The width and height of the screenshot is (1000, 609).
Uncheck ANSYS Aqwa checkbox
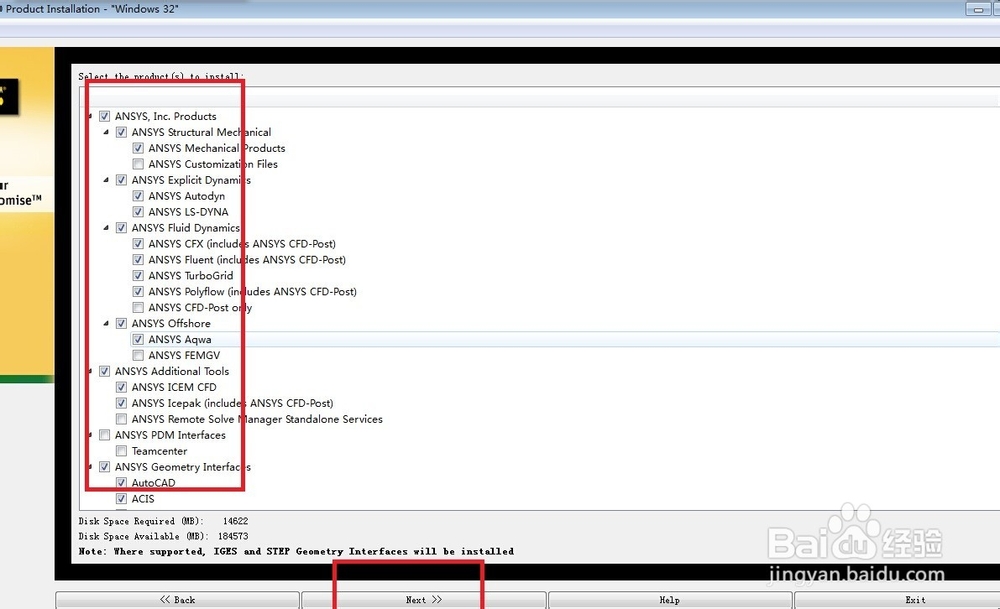tap(138, 339)
